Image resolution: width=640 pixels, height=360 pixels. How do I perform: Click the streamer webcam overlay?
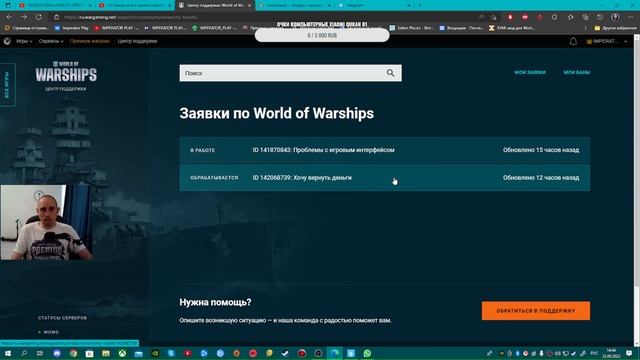coord(46,222)
